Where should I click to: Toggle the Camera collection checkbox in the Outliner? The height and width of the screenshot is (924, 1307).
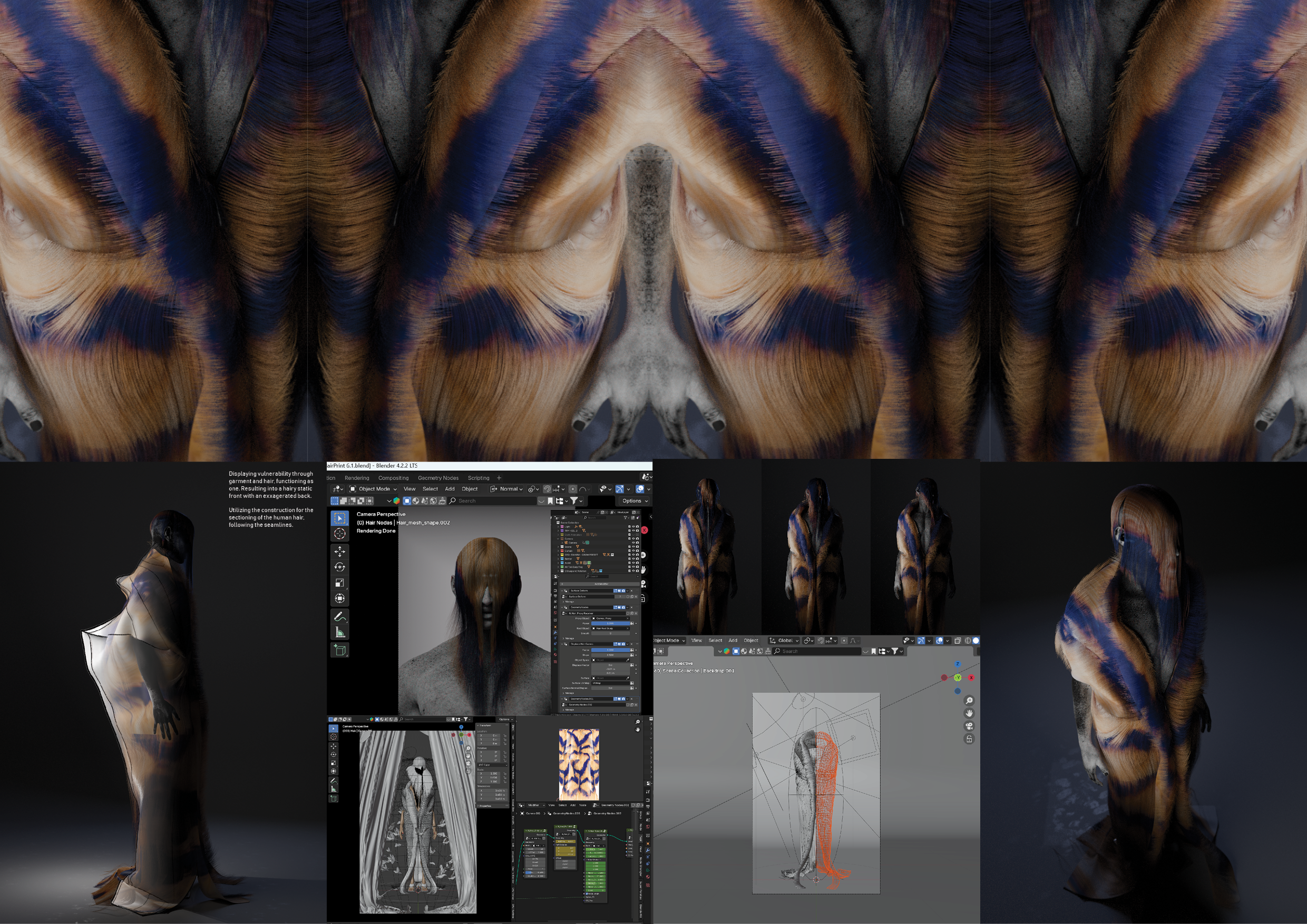[630, 539]
